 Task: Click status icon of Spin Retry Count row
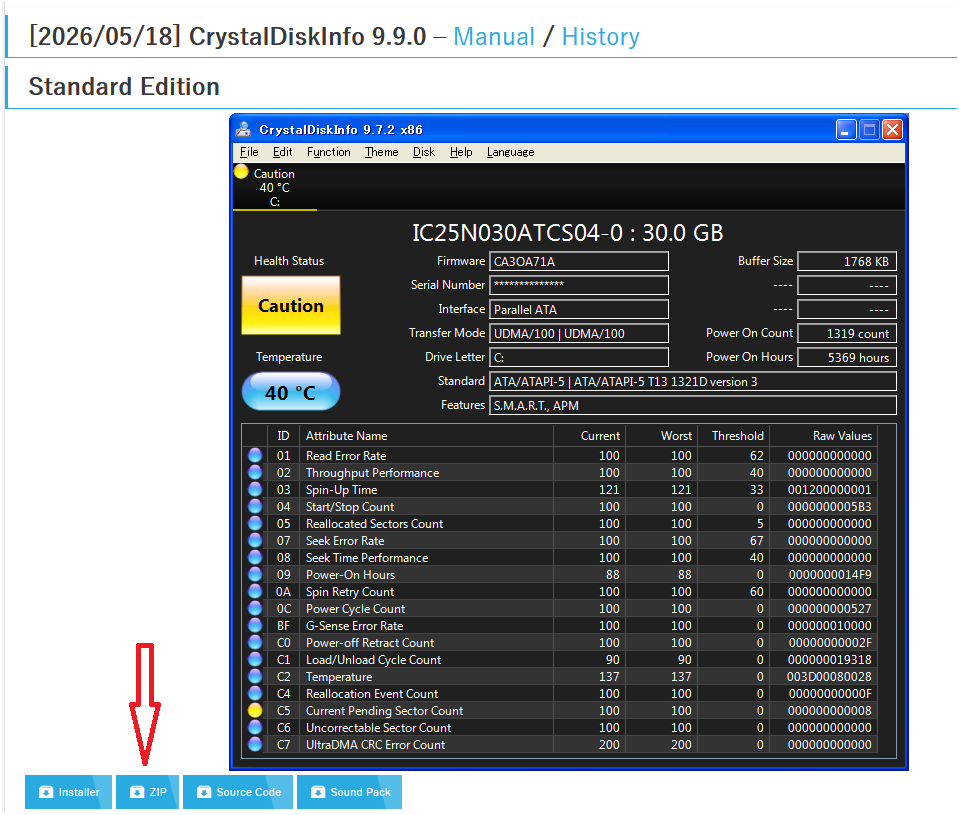255,592
